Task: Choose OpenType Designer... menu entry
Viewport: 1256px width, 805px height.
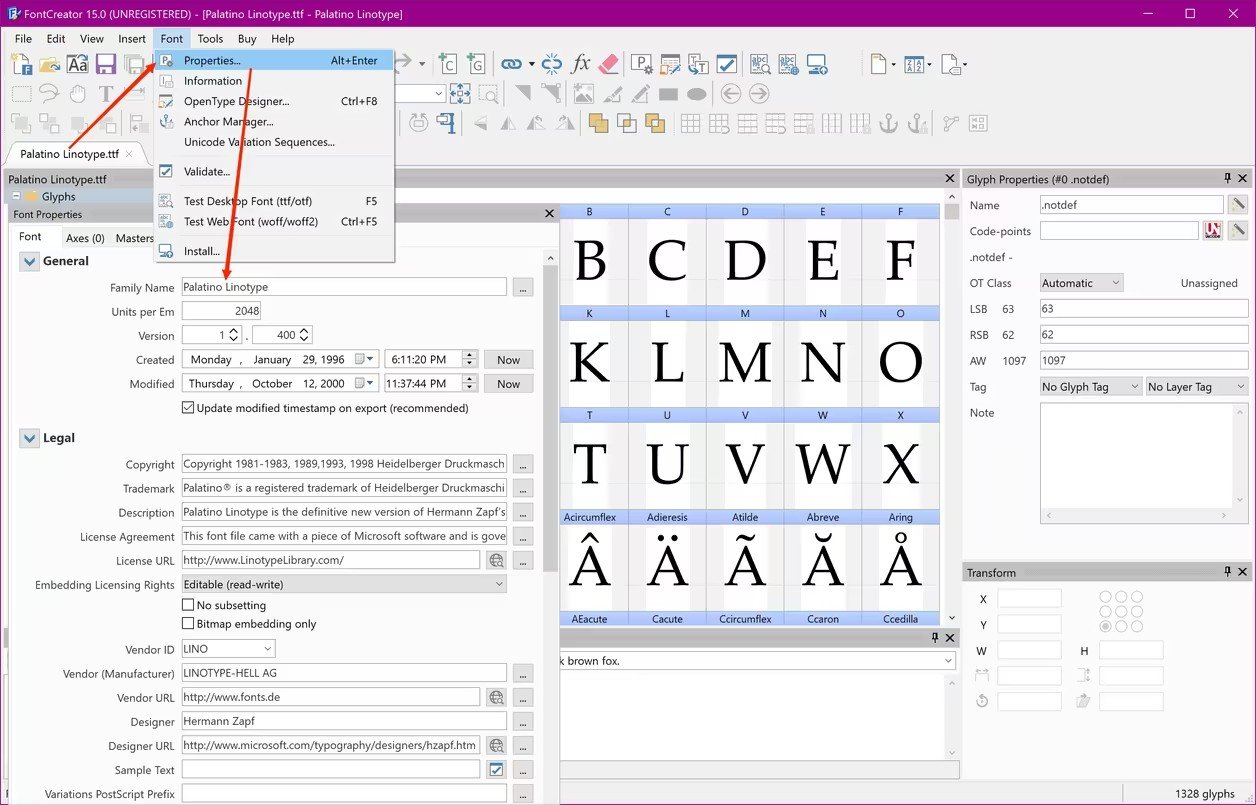Action: coord(274,101)
